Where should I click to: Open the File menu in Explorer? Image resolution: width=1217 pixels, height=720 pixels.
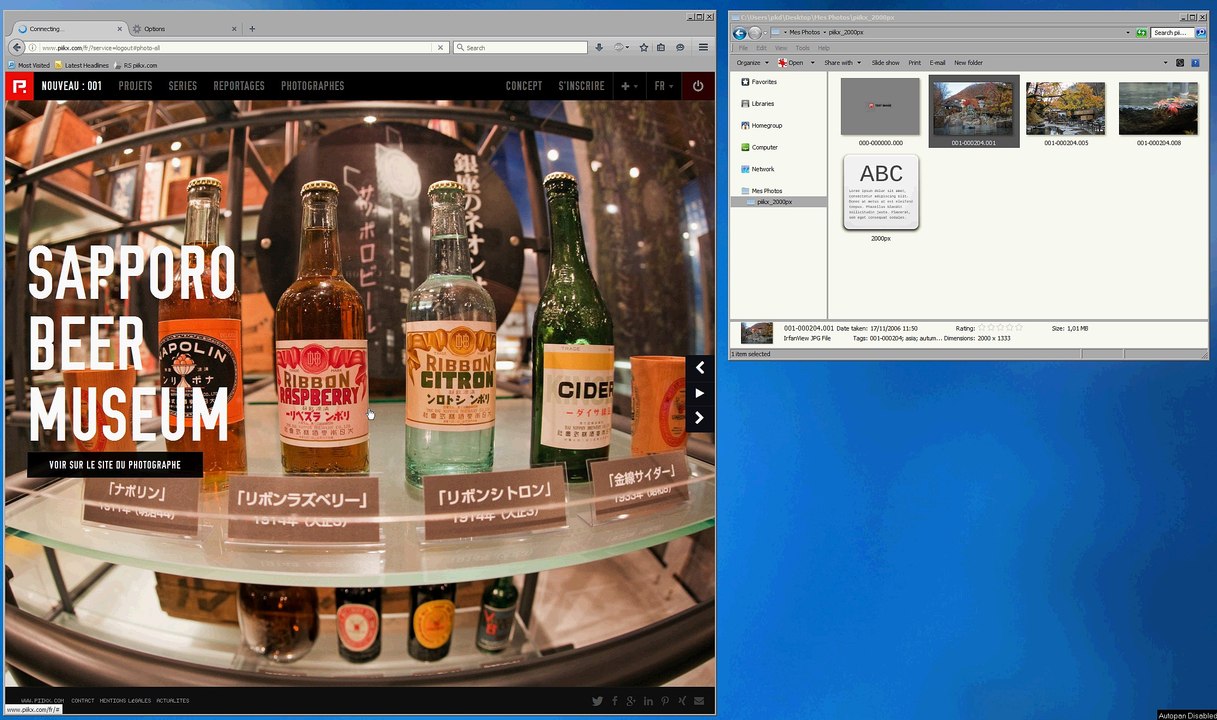[x=743, y=48]
